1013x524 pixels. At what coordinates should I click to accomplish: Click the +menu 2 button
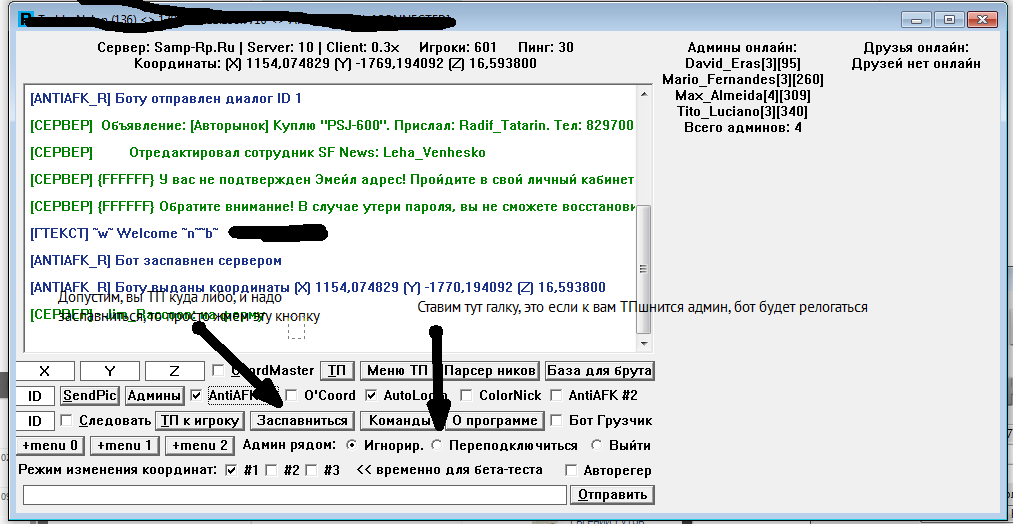tap(202, 445)
